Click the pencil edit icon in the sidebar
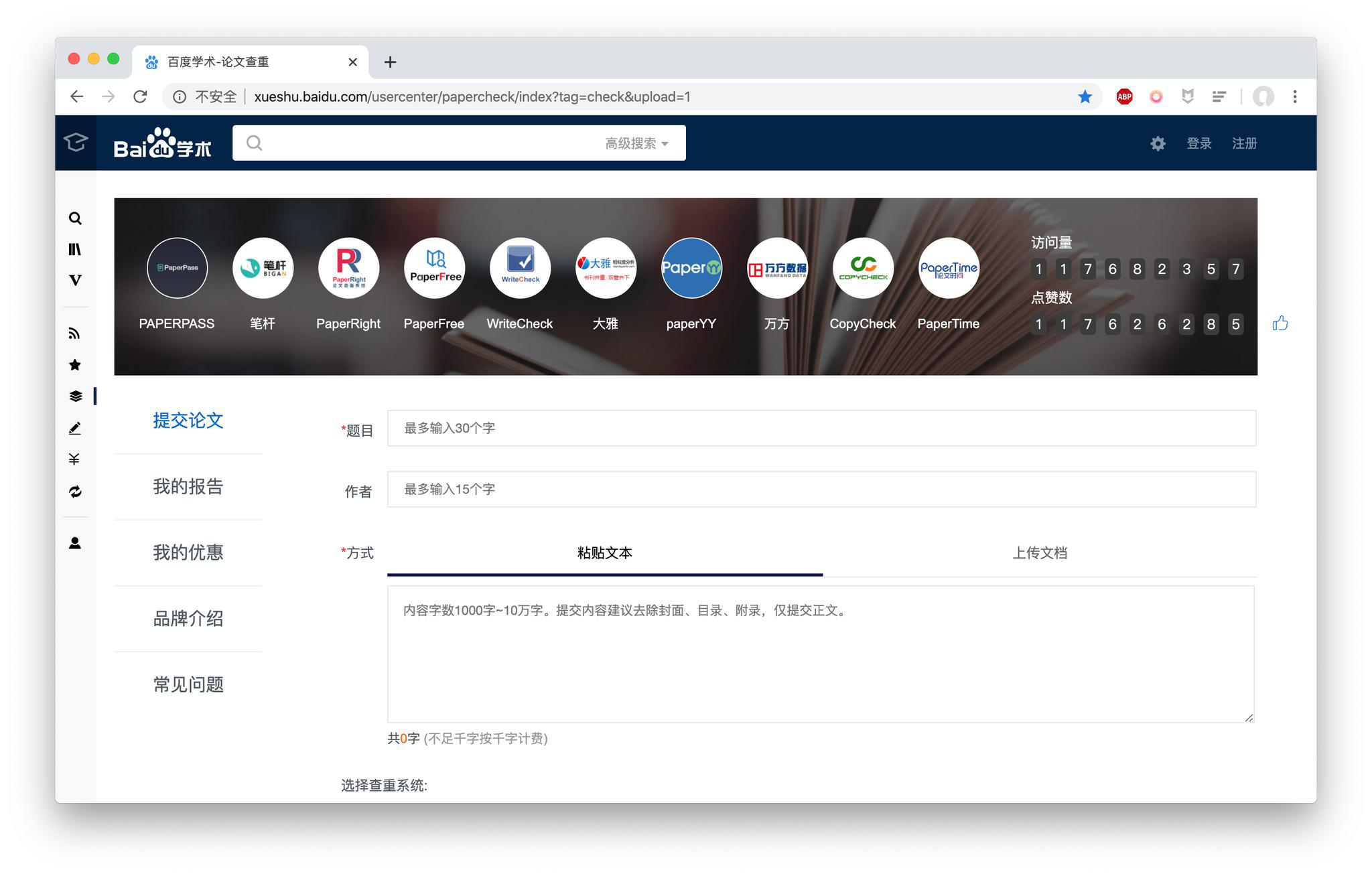Image resolution: width=1372 pixels, height=876 pixels. pyautogui.click(x=75, y=428)
